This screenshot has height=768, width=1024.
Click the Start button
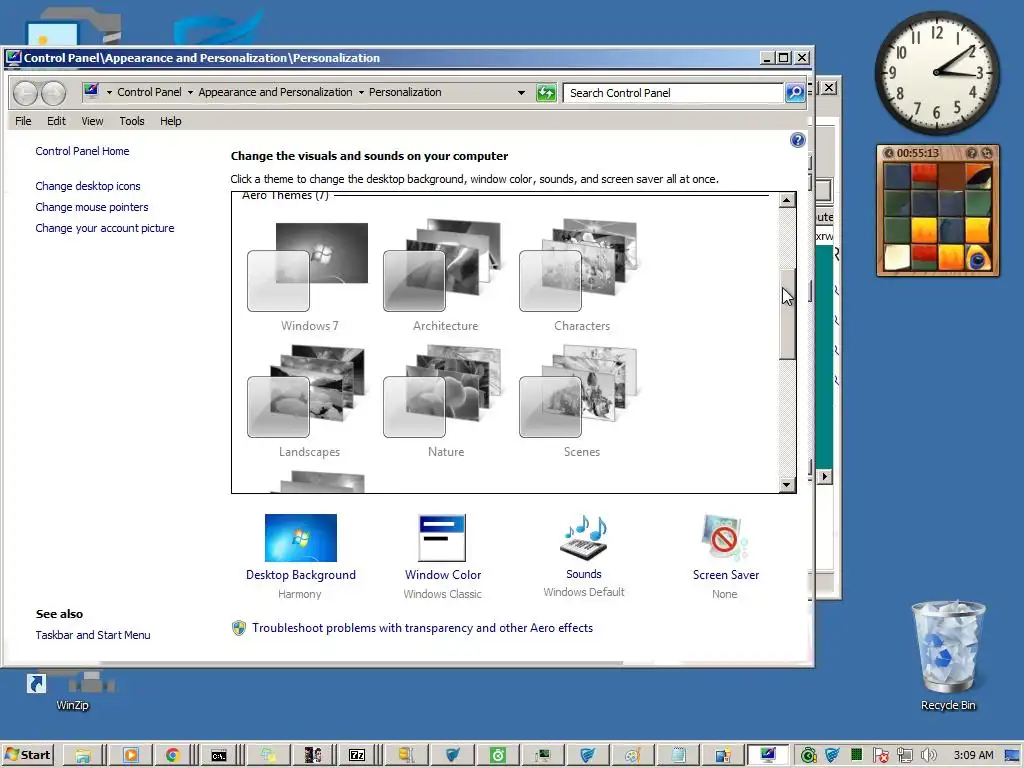tap(27, 756)
